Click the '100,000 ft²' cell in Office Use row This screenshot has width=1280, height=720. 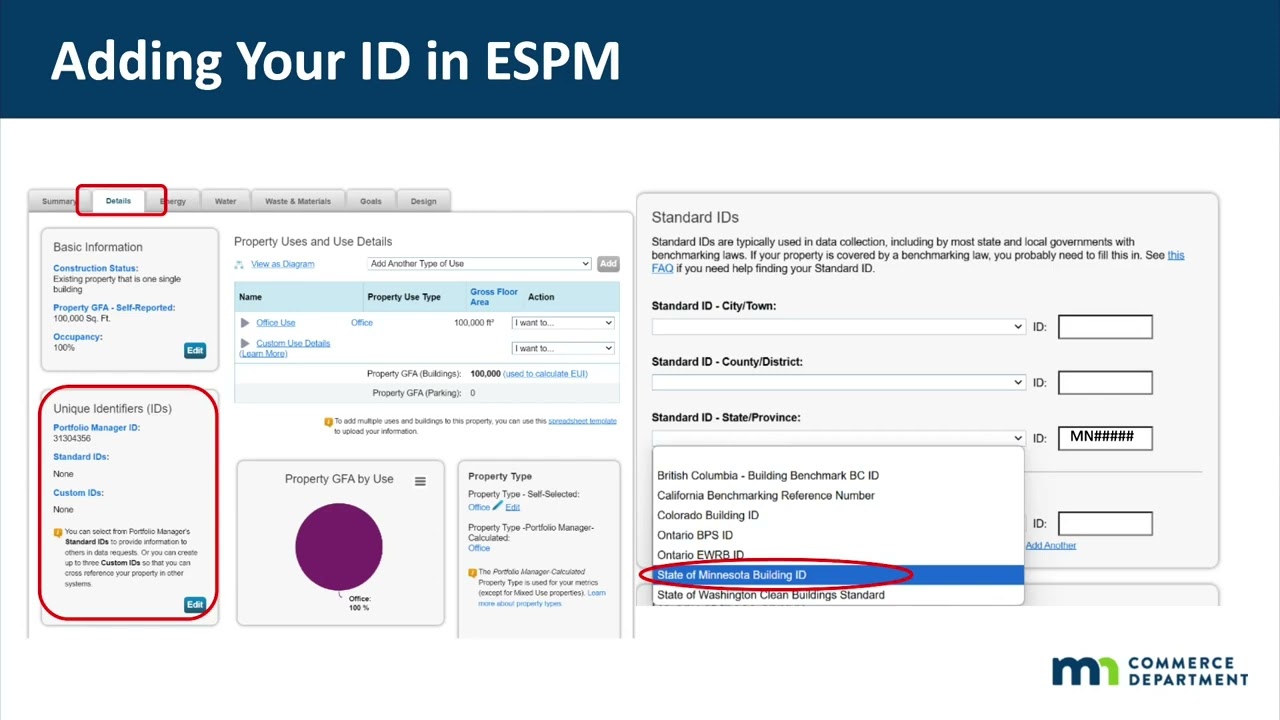(x=474, y=323)
